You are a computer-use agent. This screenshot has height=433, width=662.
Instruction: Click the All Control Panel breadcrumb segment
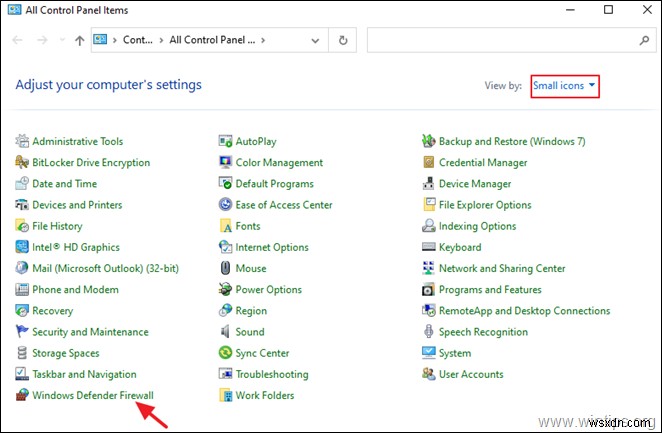212,40
